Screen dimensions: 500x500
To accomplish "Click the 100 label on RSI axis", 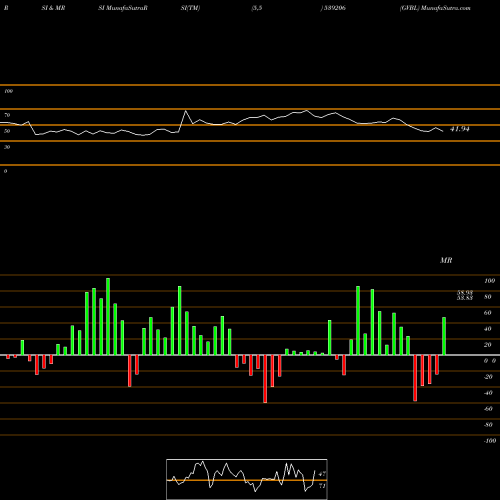I will tap(8, 91).
